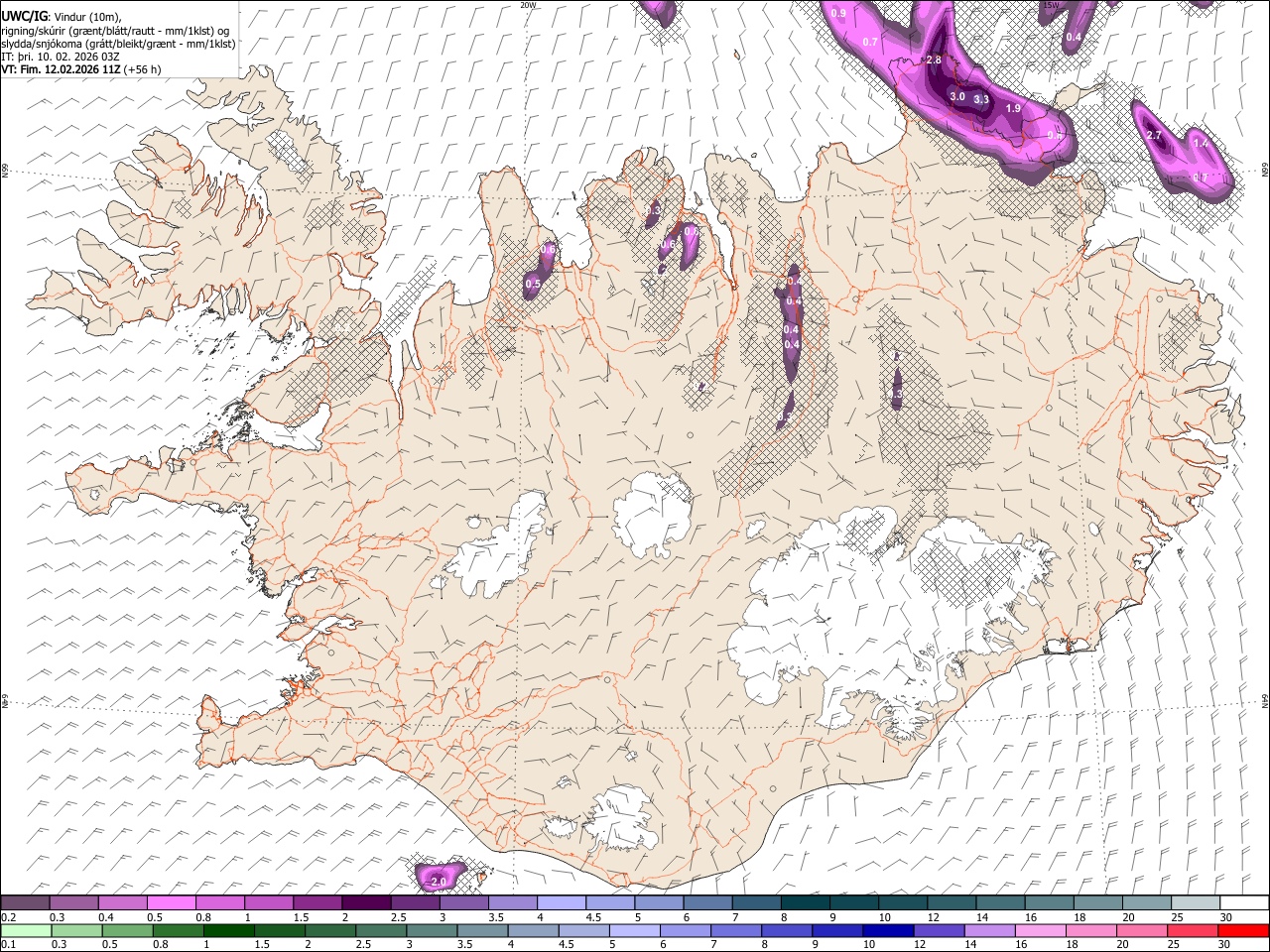
Task: Click the red swatch after 30 in bottom legend
Action: [x=1245, y=930]
